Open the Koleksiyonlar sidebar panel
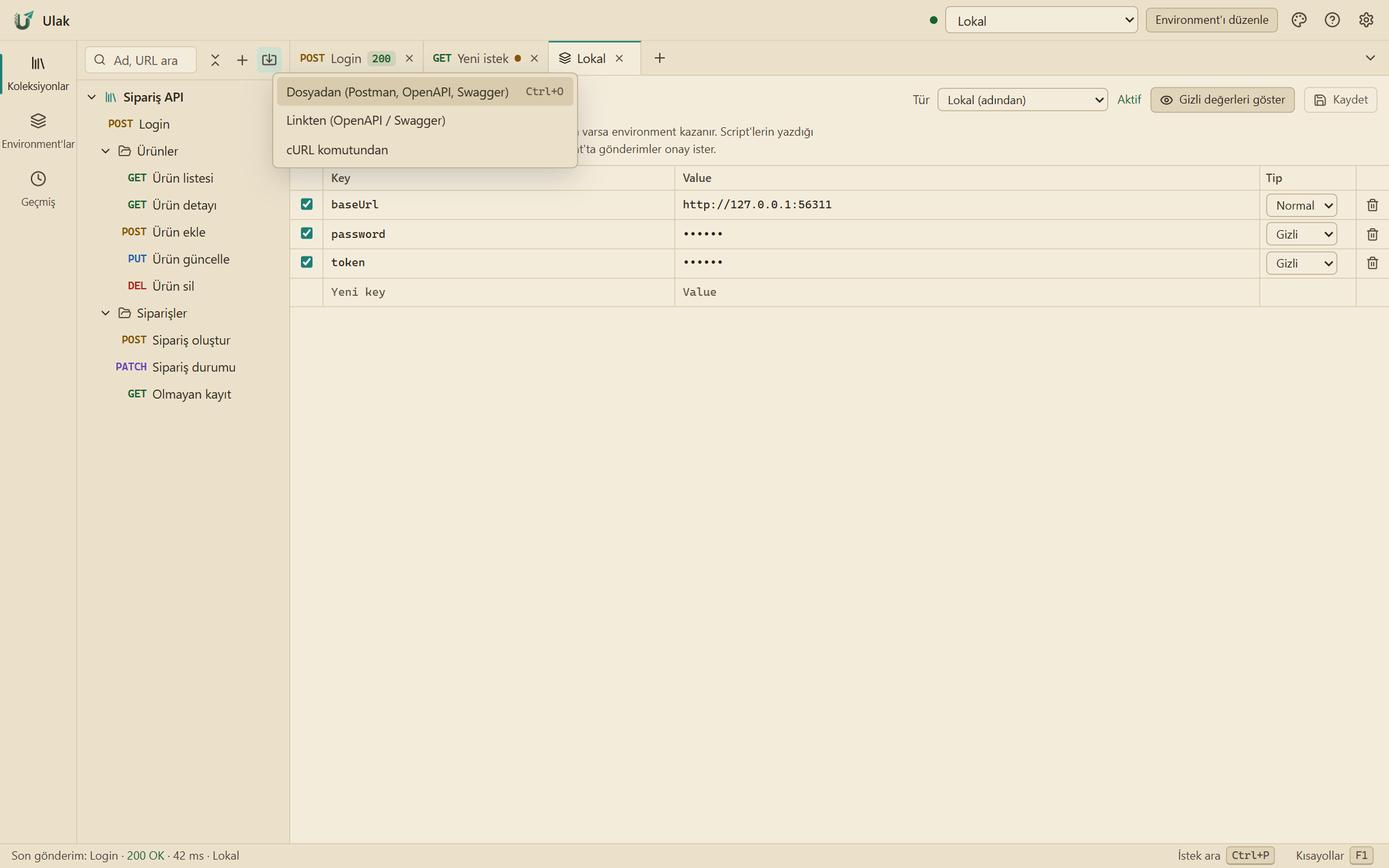The image size is (1389, 868). click(x=38, y=73)
